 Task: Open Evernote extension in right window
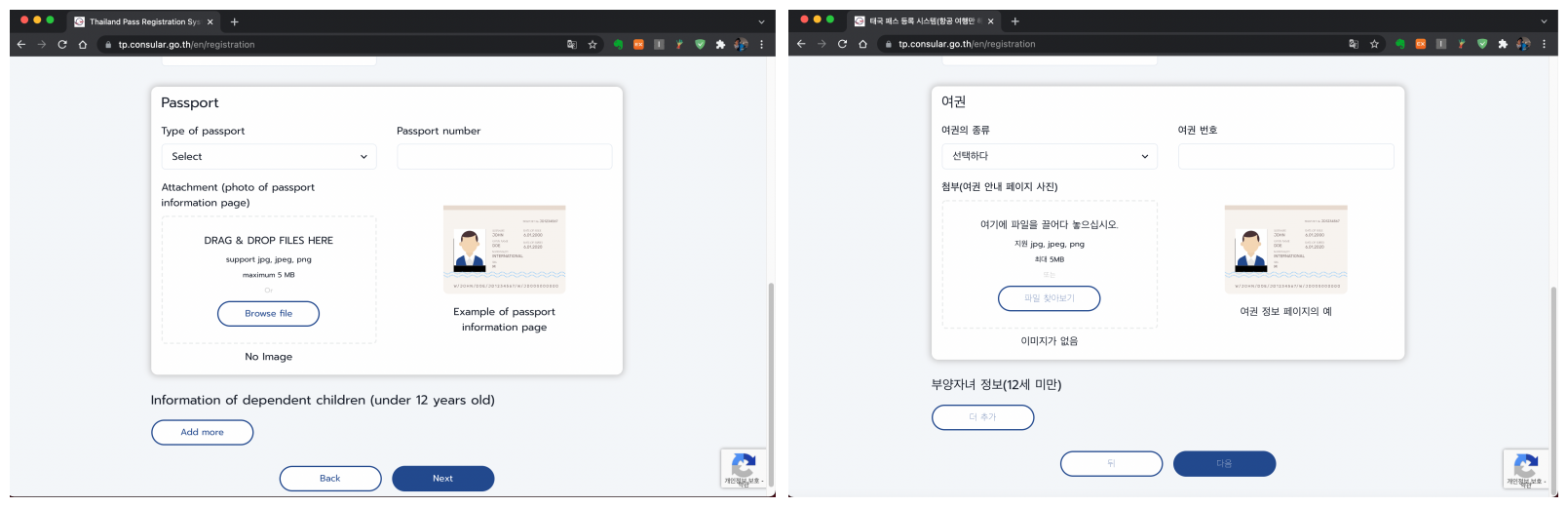[x=1400, y=44]
